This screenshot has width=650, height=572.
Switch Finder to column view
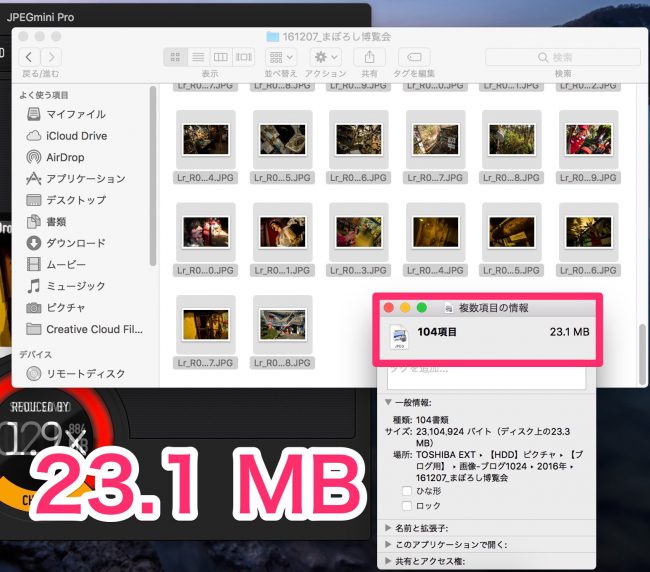click(x=221, y=57)
